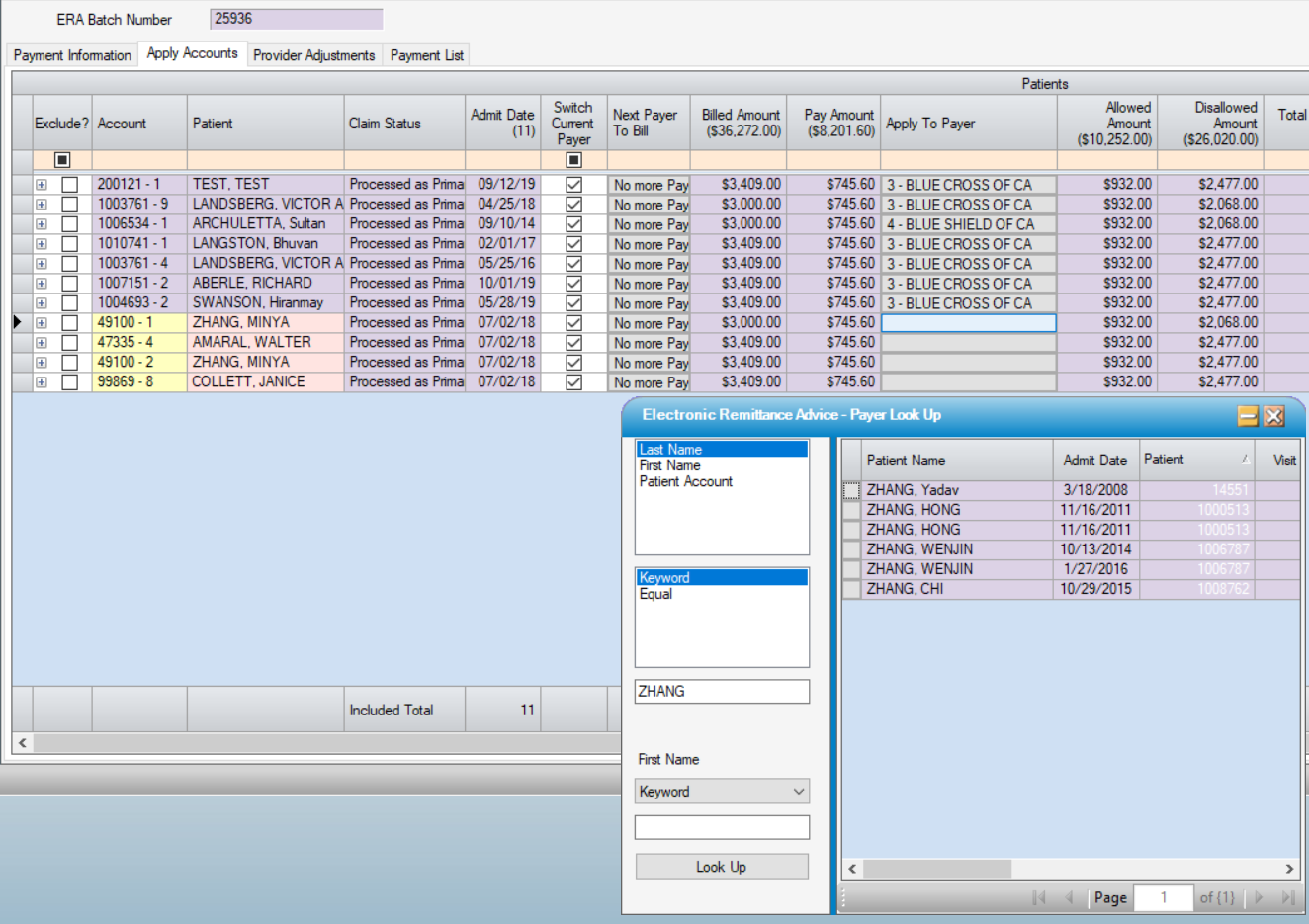This screenshot has height=924, width=1309.
Task: Toggle the Exclude header filter checkbox
Action: [62, 160]
